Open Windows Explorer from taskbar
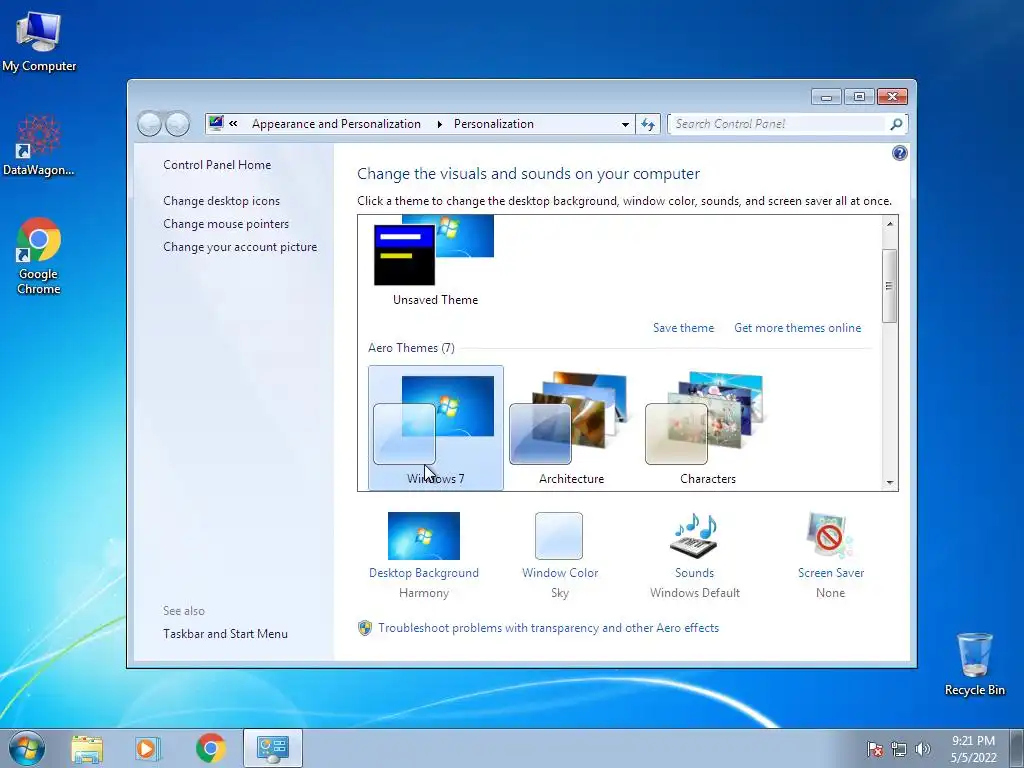Image resolution: width=1024 pixels, height=768 pixels. click(87, 748)
